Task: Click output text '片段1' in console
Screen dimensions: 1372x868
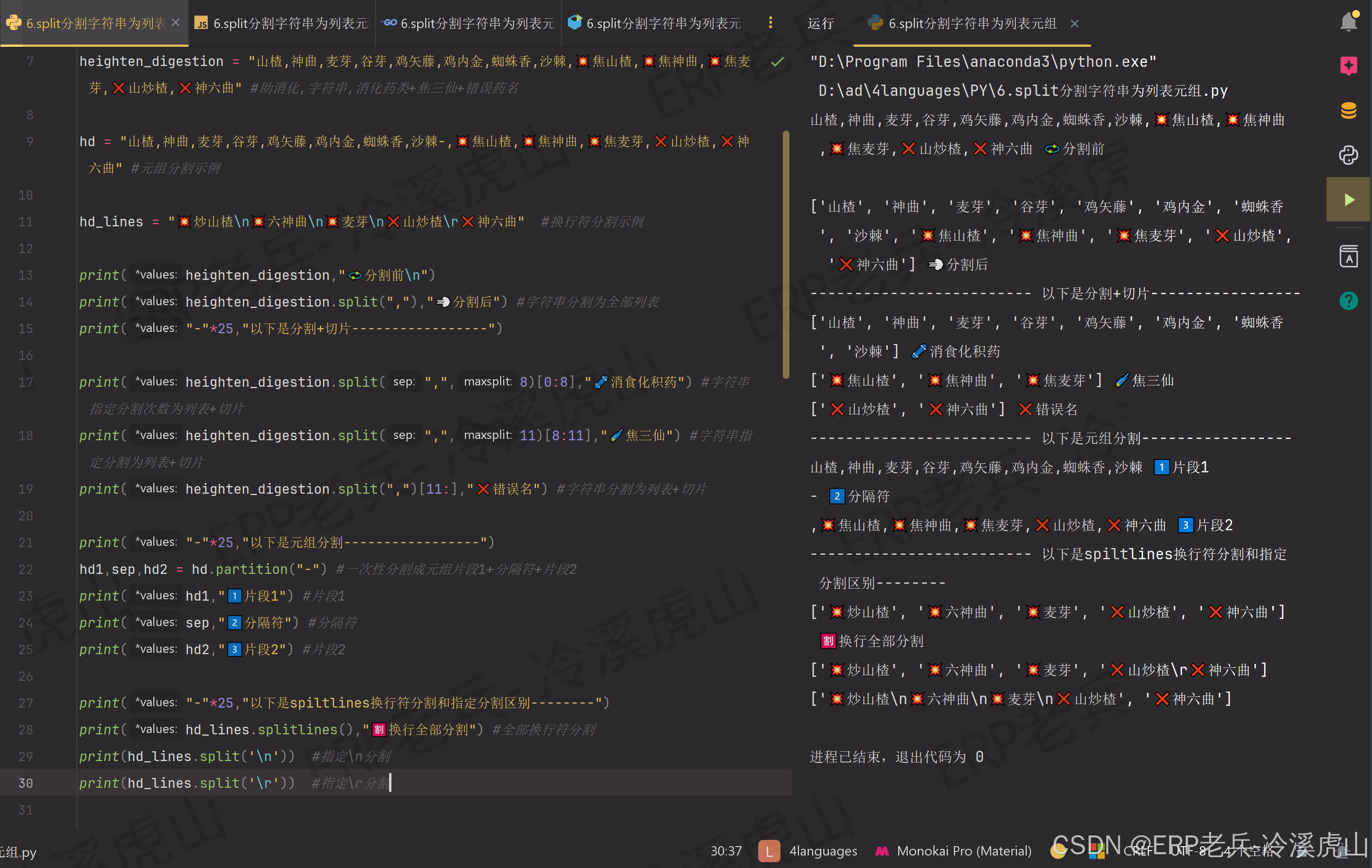Action: coord(1190,467)
